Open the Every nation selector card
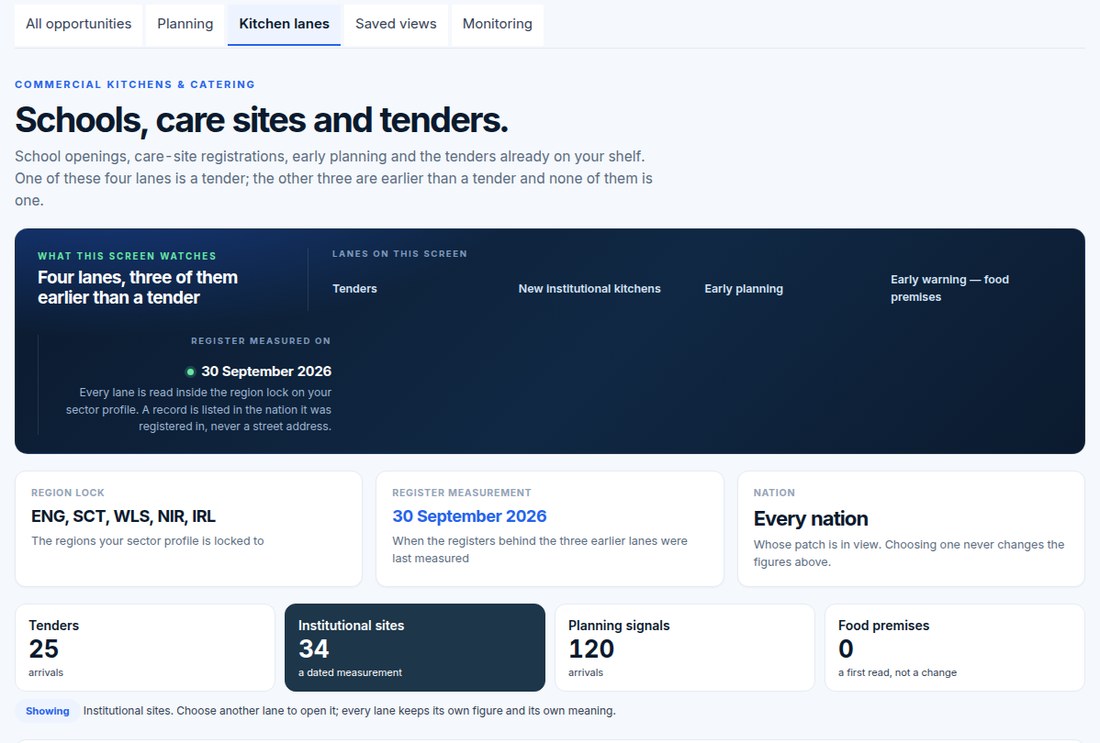The height and width of the screenshot is (743, 1100). tap(911, 528)
